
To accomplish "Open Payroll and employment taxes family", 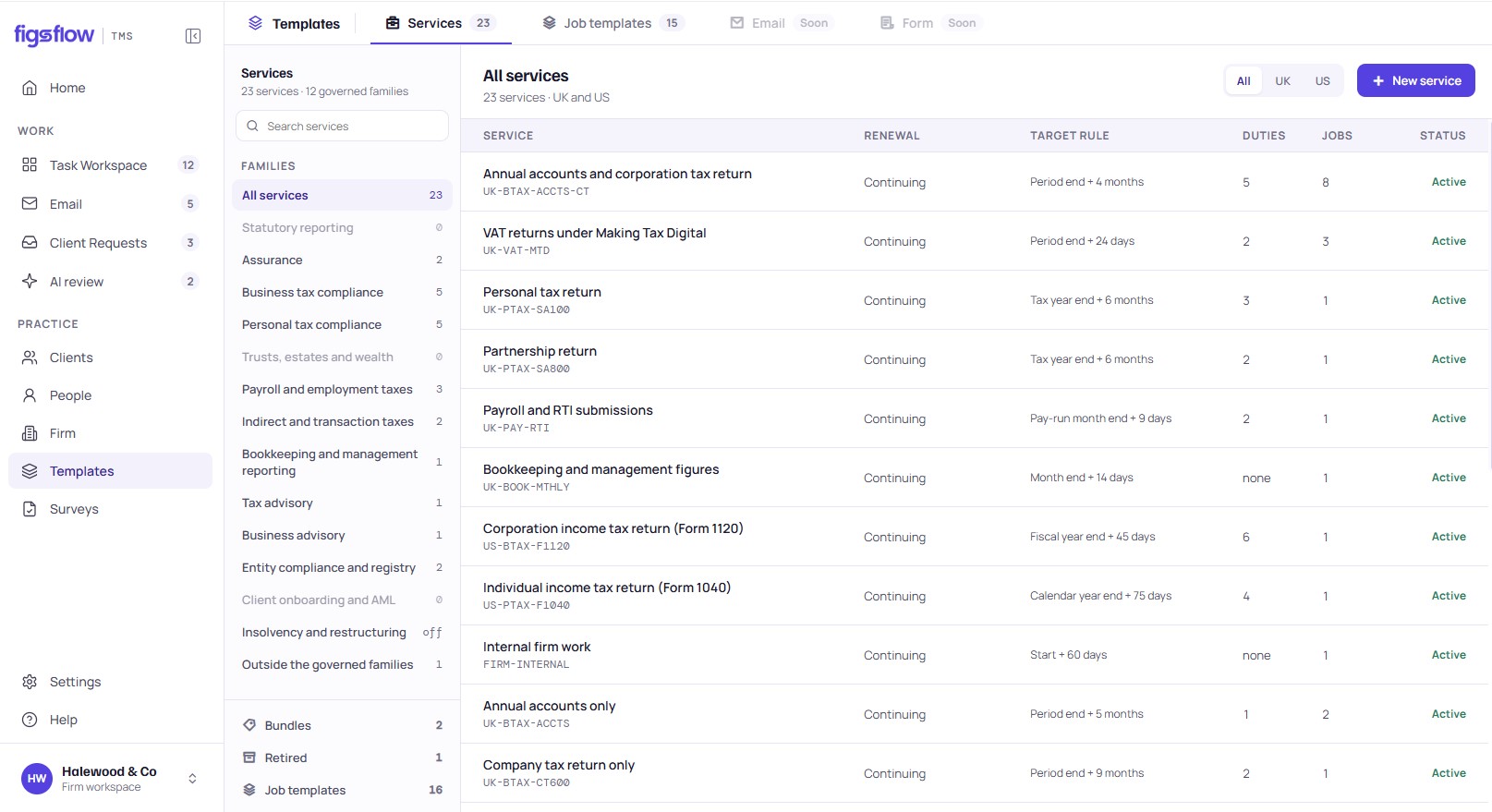I will coord(342,389).
